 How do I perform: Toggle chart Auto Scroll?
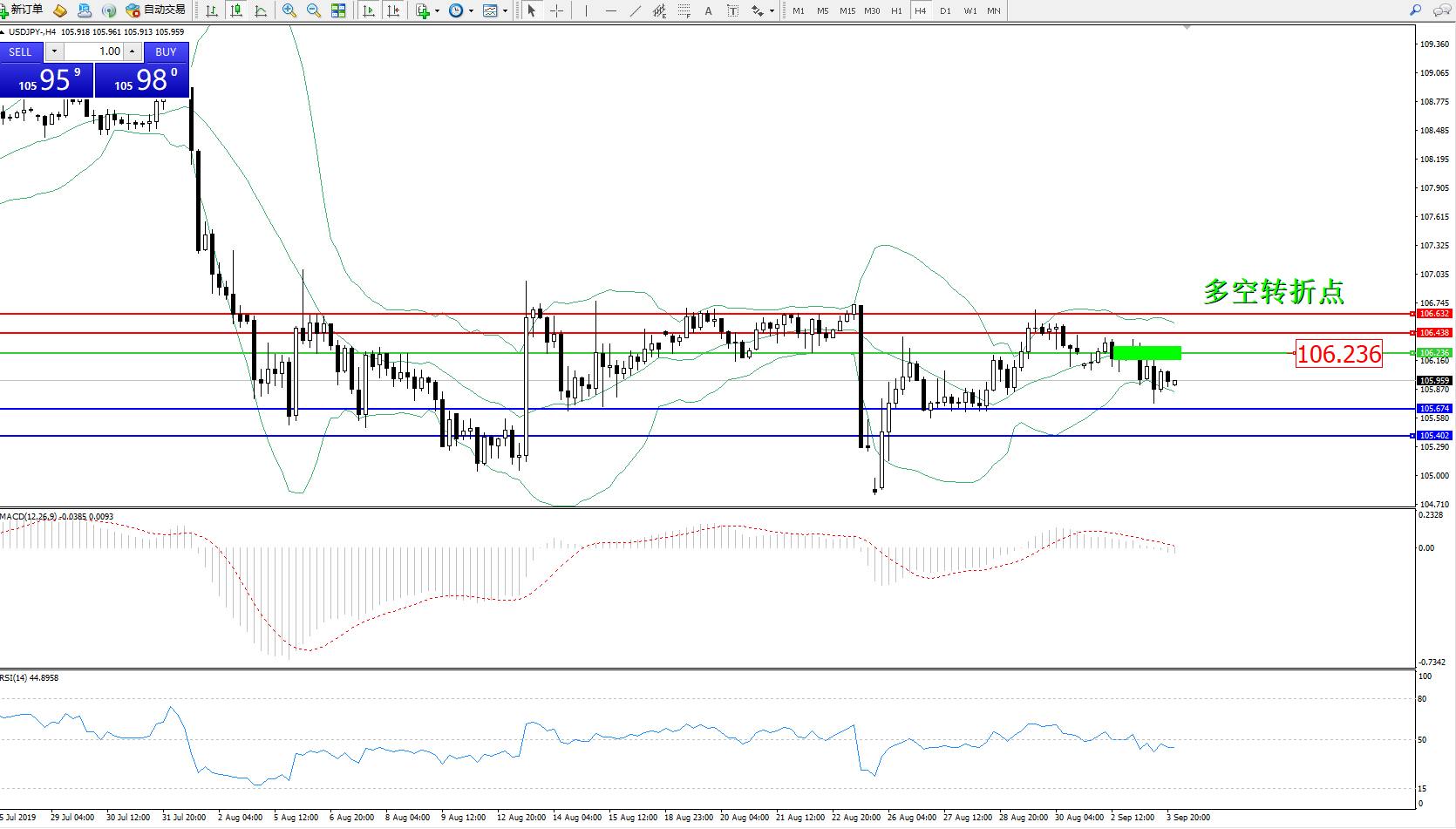(369, 10)
